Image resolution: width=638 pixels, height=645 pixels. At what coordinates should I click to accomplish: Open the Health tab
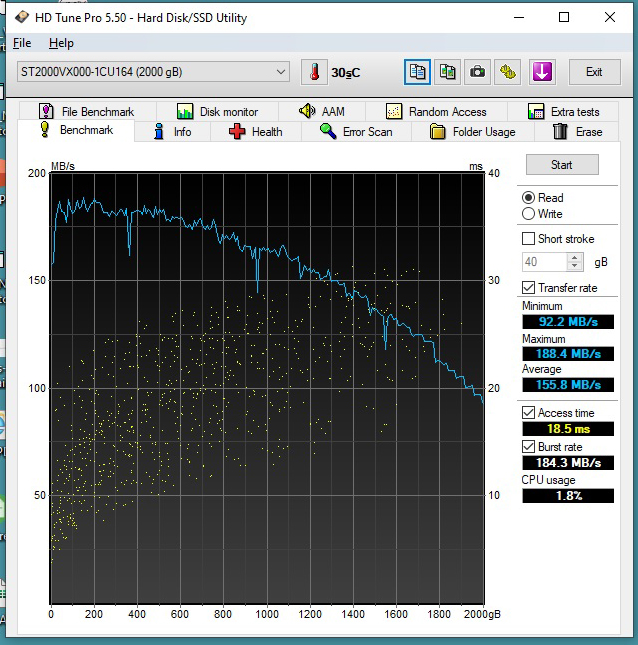[255, 132]
